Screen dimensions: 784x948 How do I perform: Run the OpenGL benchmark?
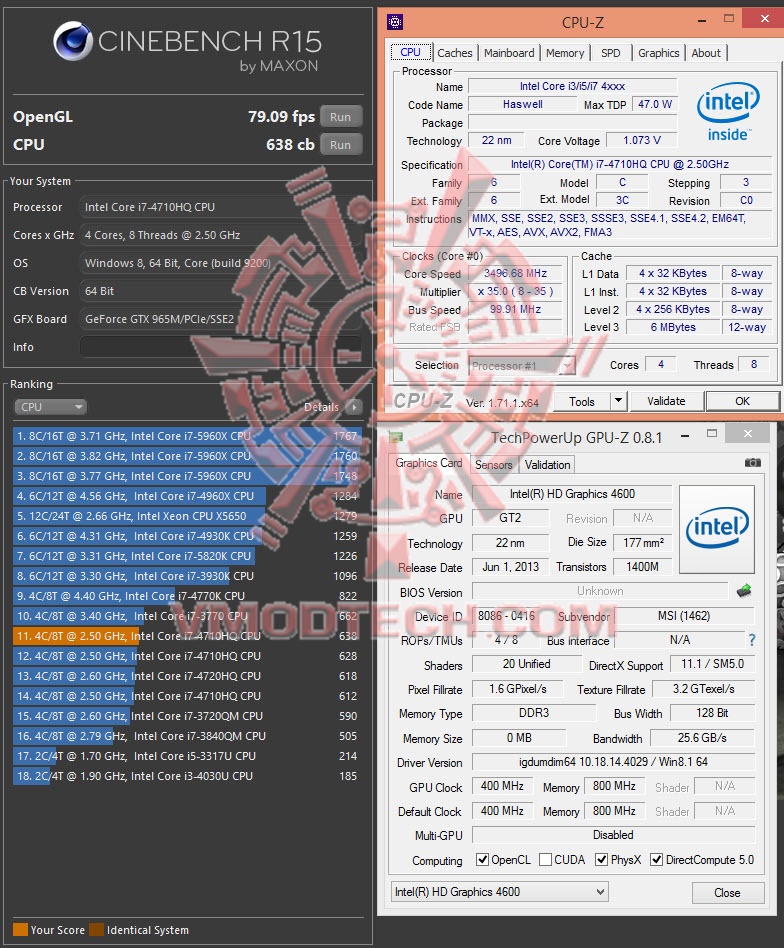pos(340,117)
